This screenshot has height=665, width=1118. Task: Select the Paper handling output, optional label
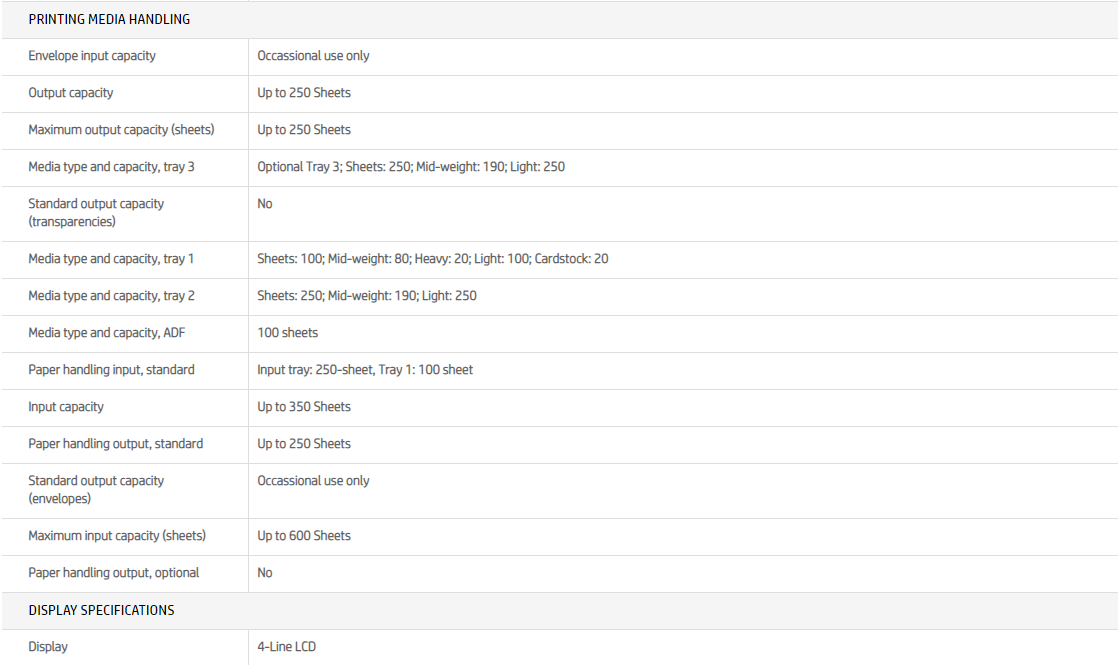[x=113, y=573]
